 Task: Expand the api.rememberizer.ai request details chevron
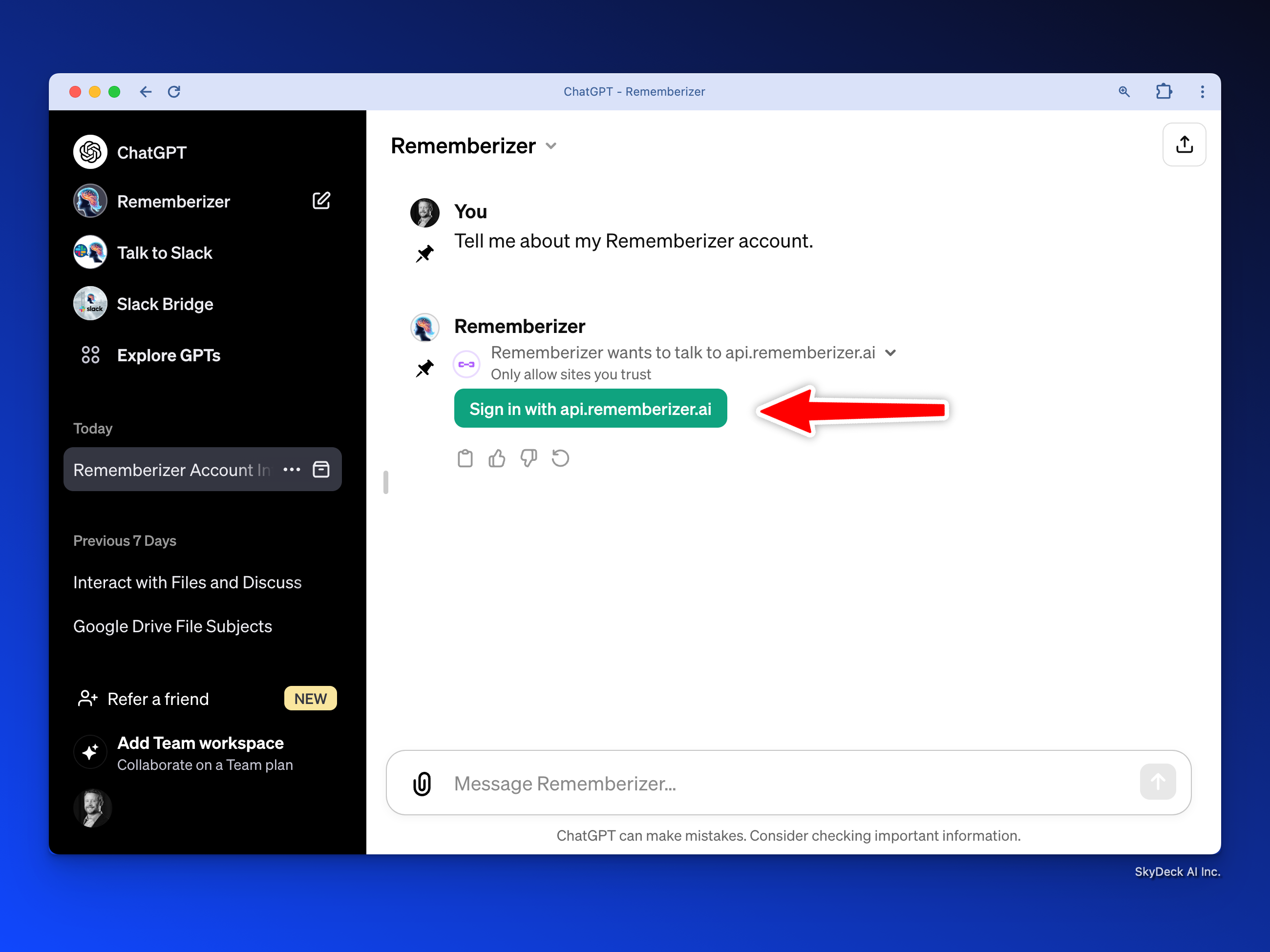pos(890,353)
